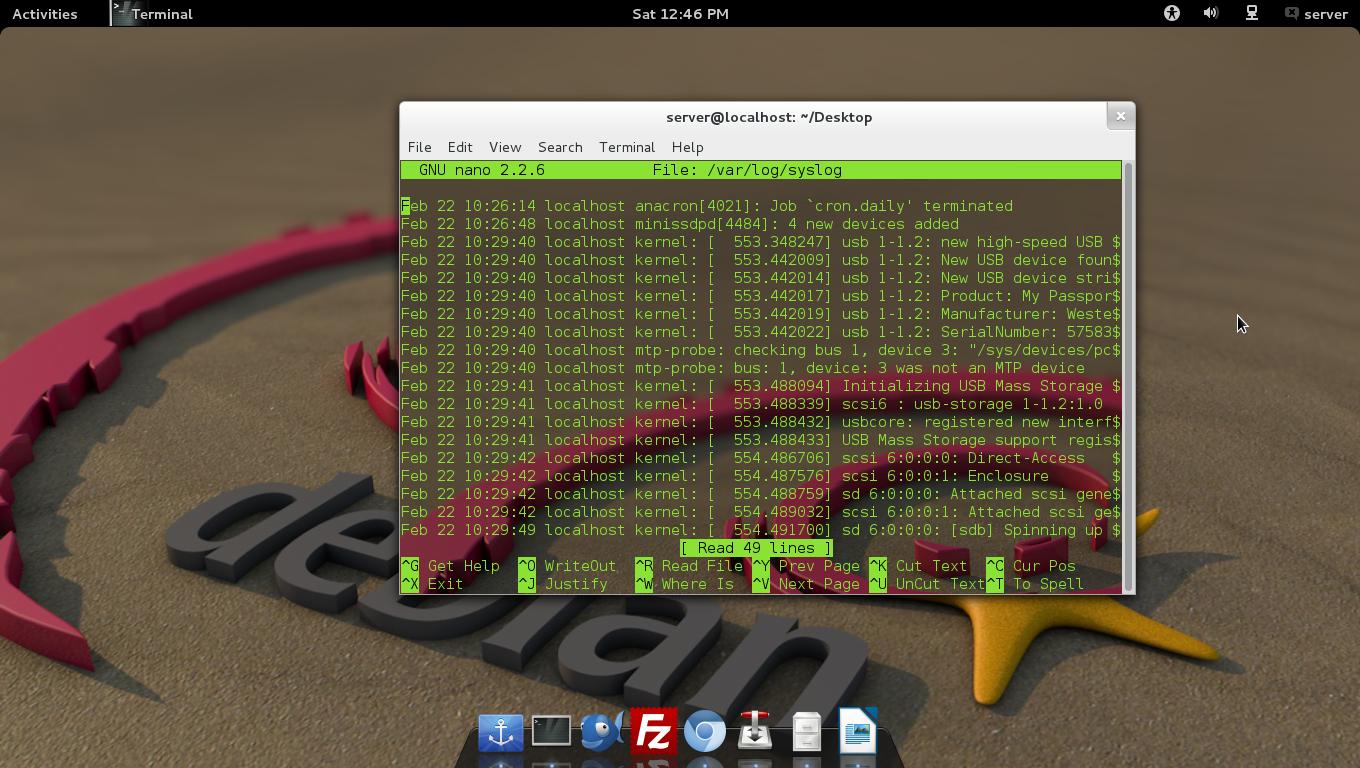The width and height of the screenshot is (1360, 768).
Task: Open the Help menu
Action: pyautogui.click(x=687, y=147)
